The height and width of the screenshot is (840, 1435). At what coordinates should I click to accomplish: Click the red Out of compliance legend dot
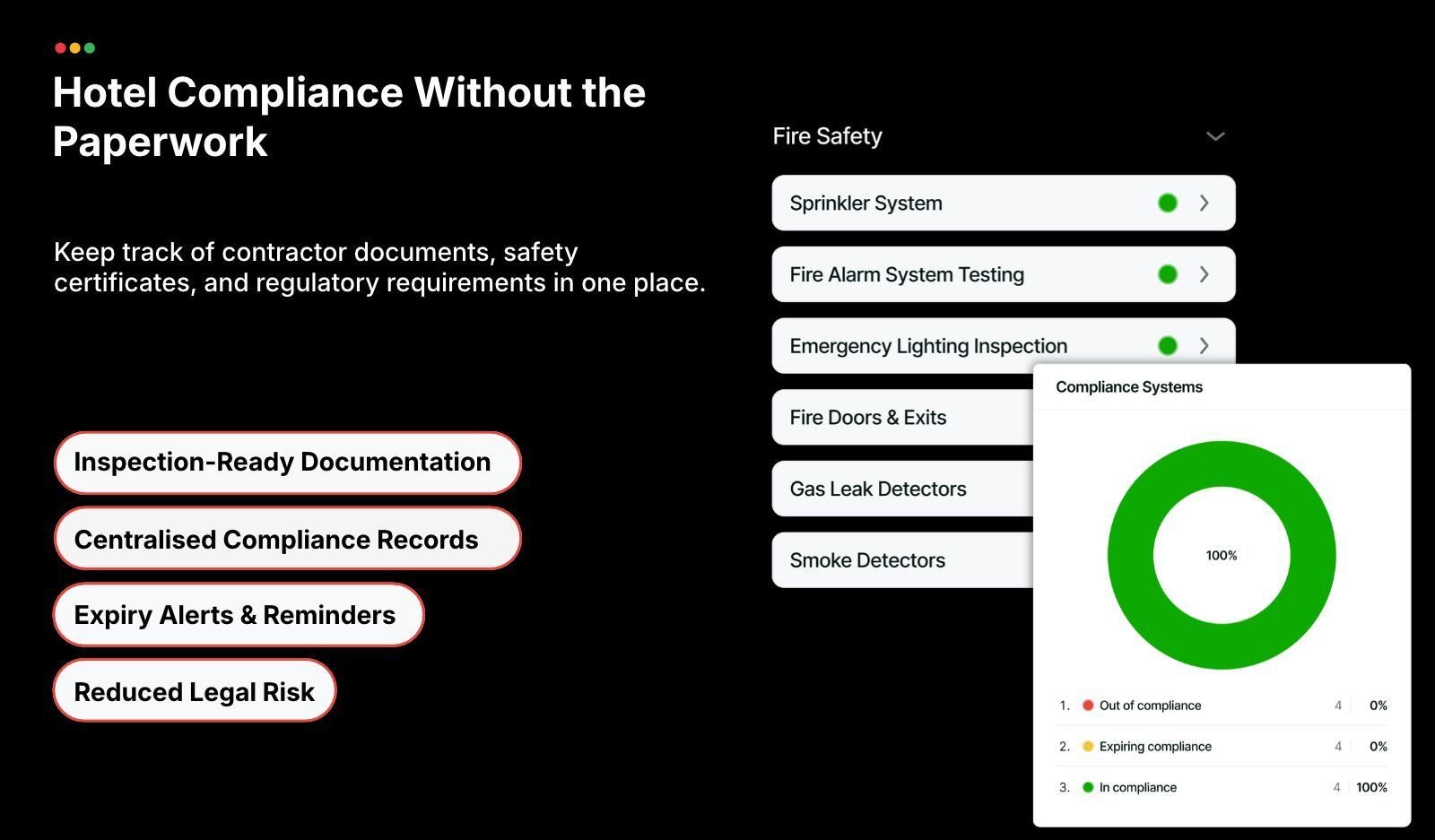click(1088, 706)
